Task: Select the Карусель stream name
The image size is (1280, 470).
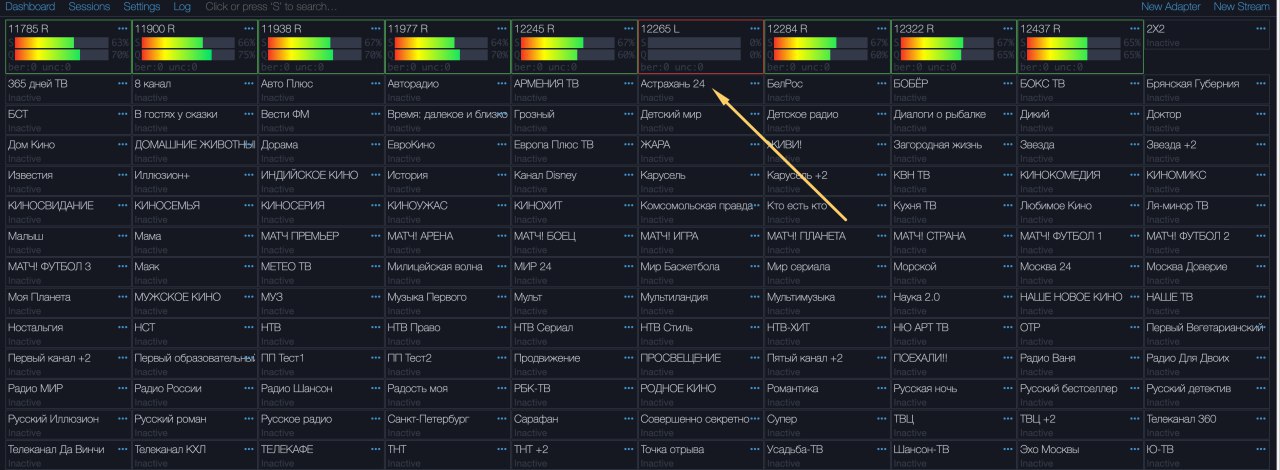Action: pyautogui.click(x=663, y=175)
